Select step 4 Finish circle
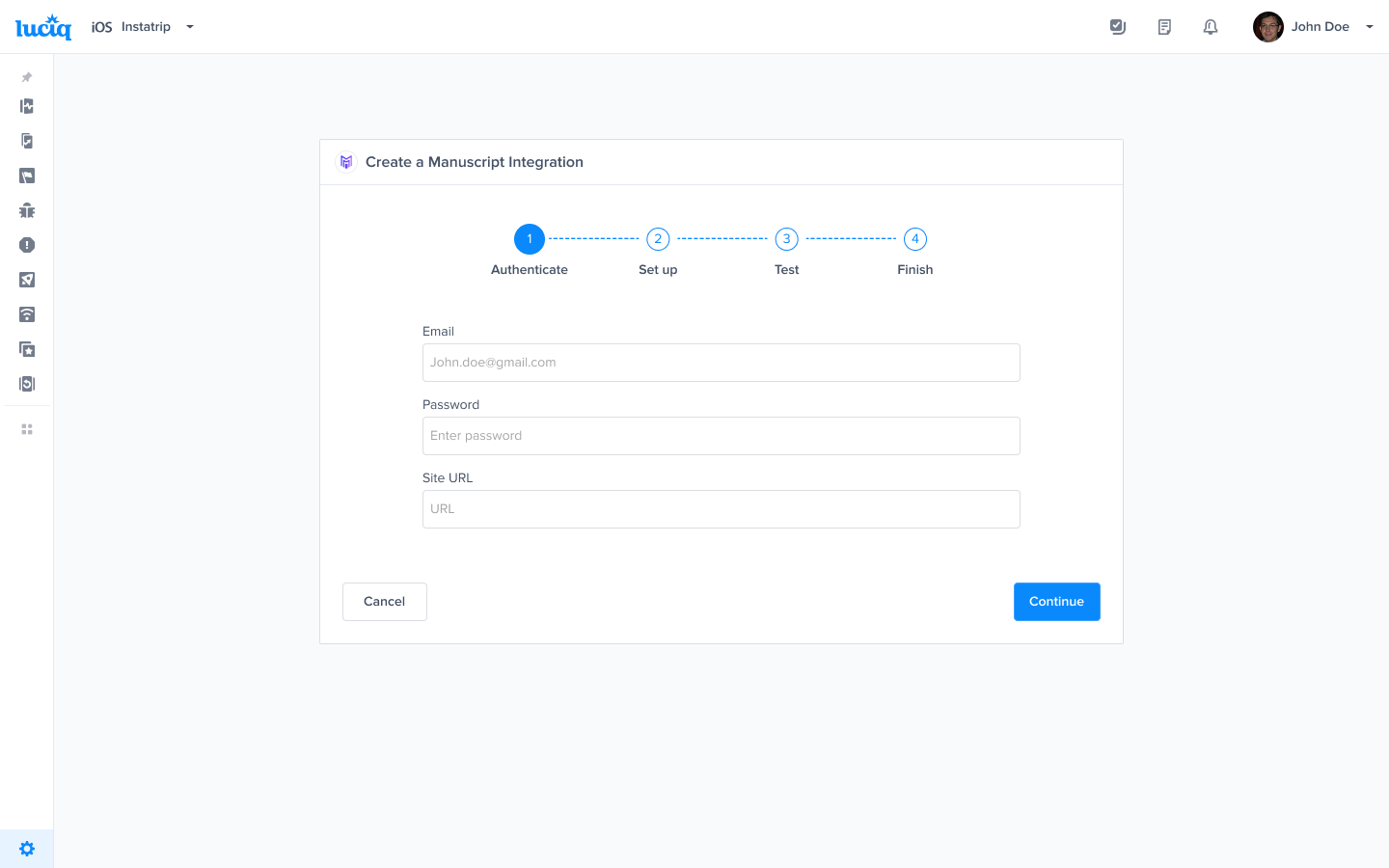 [x=915, y=239]
